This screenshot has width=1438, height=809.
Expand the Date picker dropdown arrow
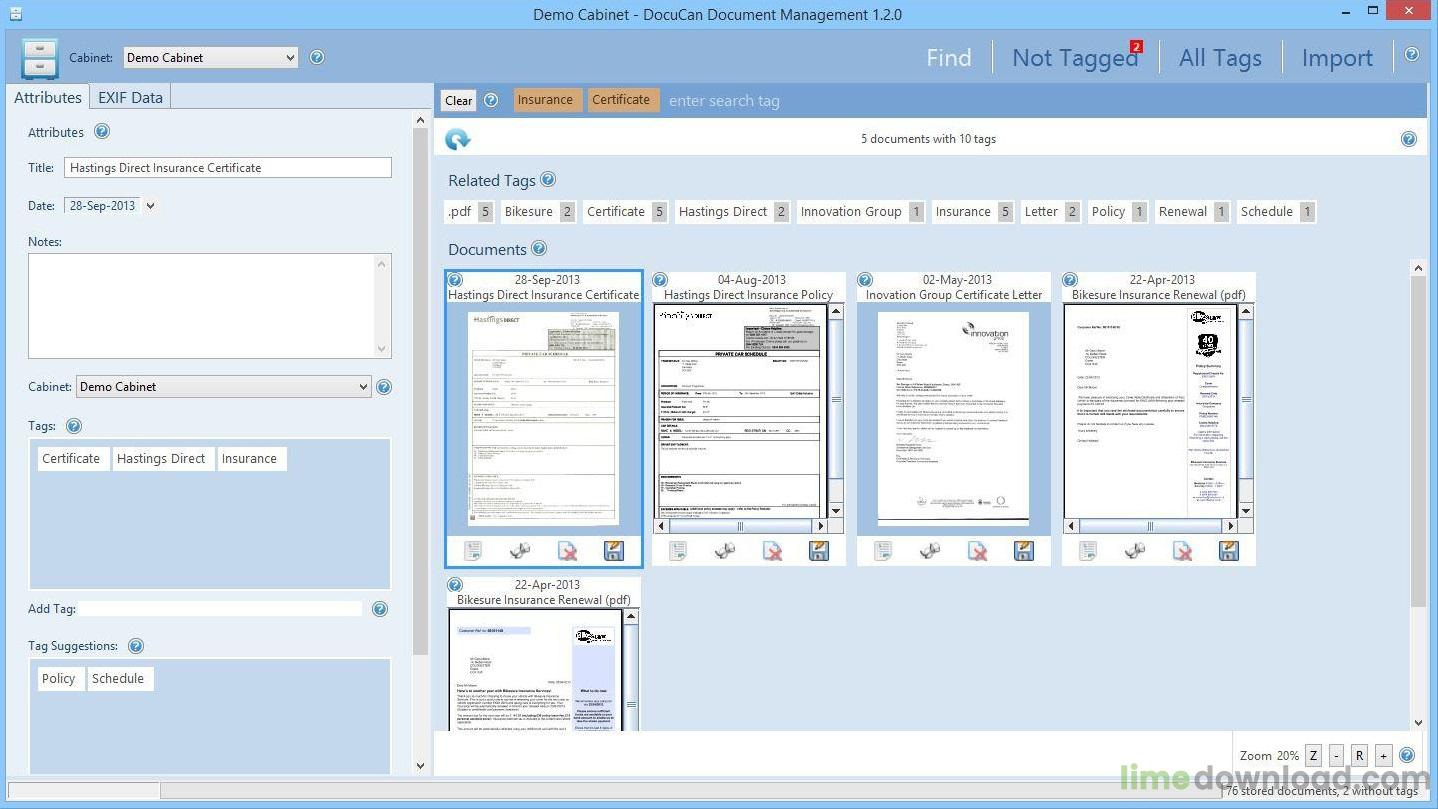[150, 206]
